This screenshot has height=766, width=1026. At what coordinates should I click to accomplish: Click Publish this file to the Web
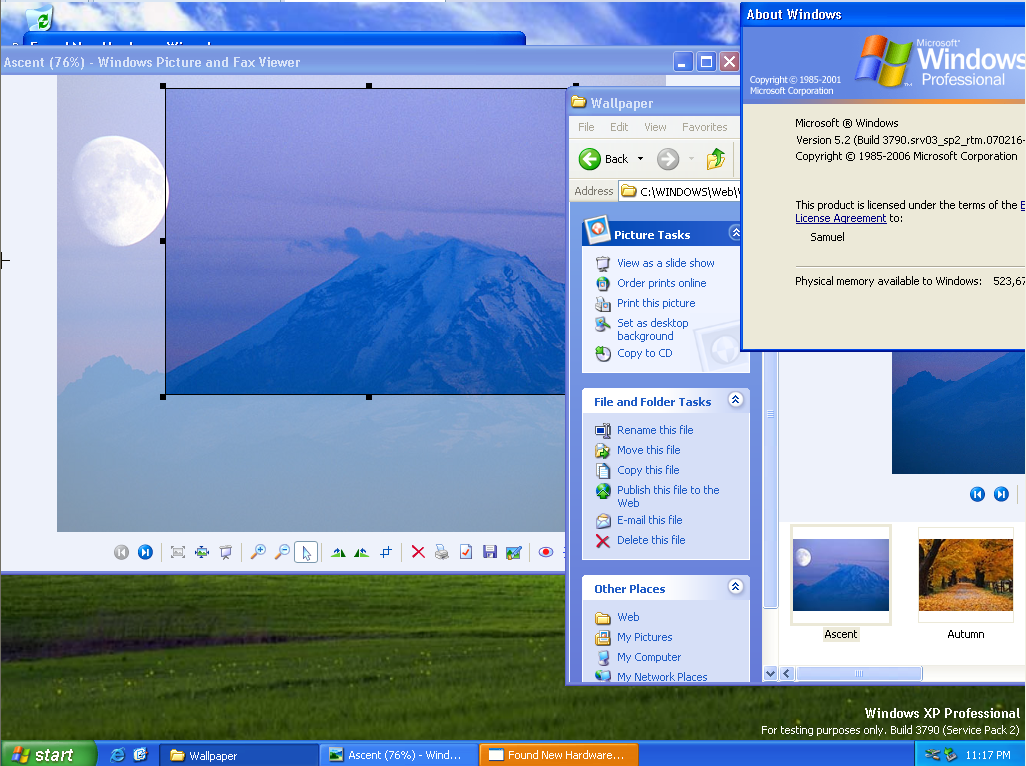pos(668,496)
